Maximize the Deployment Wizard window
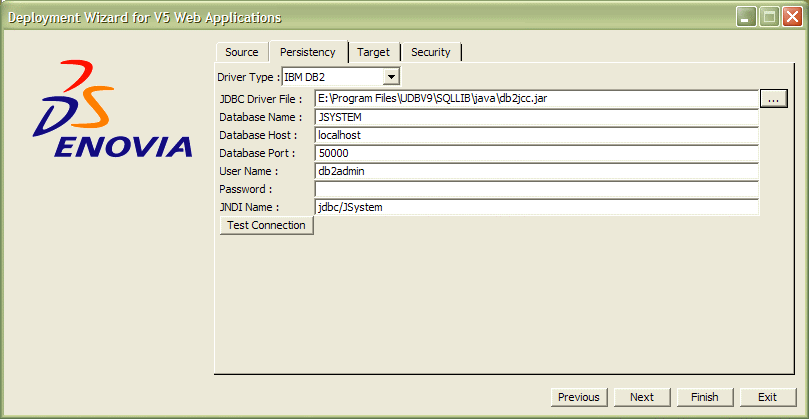 coord(769,17)
